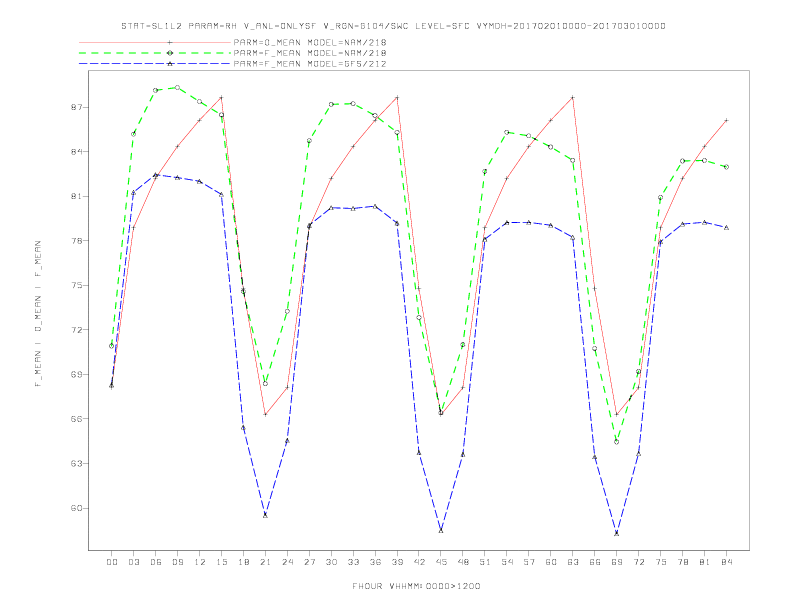792x612 pixels.
Task: Click x-axis forecast hour label 27
Action: (x=309, y=562)
